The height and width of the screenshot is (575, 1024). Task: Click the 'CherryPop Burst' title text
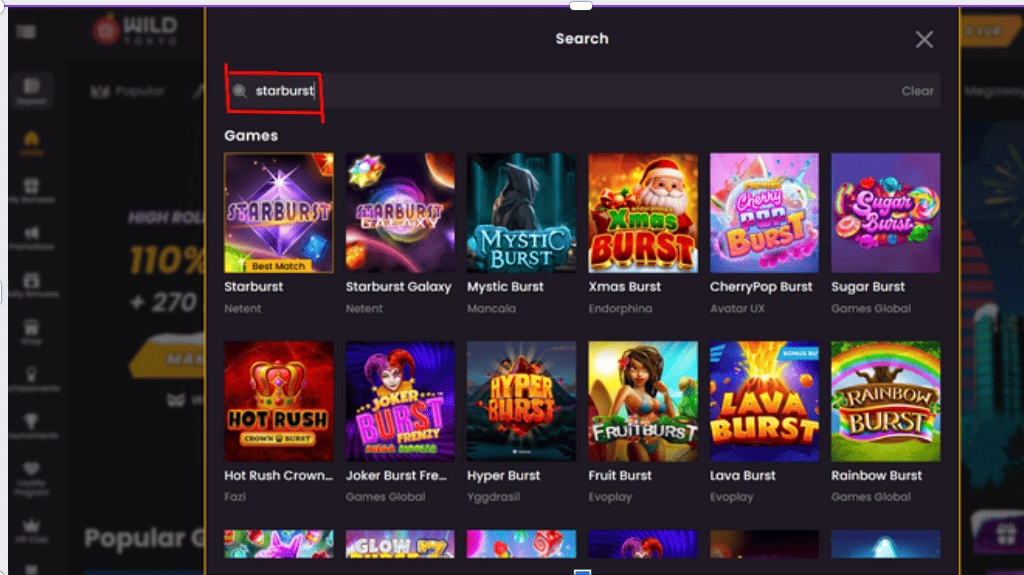point(761,287)
